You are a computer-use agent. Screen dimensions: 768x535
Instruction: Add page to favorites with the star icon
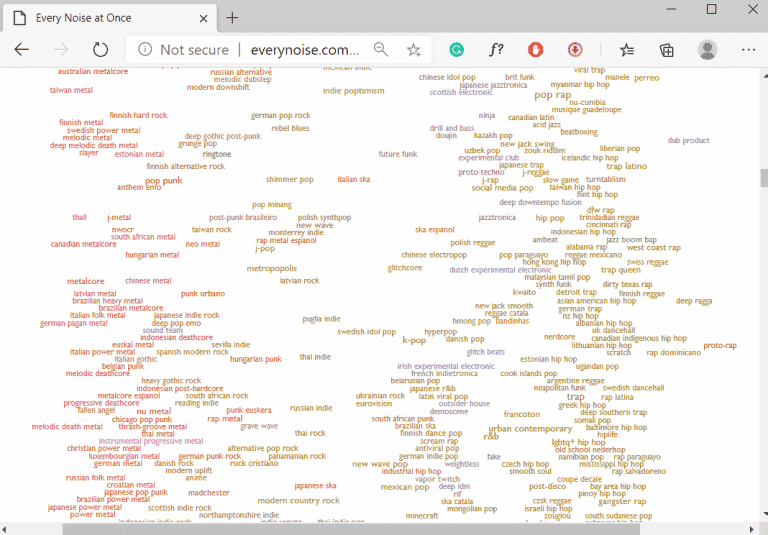413,49
